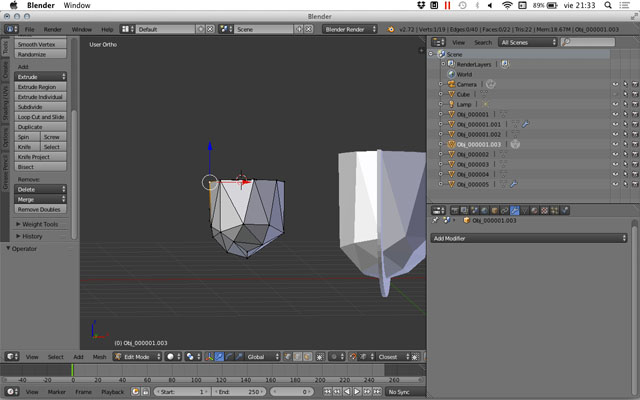640x400 pixels.
Task: Open the Material sphere properties tab icon
Action: [534, 210]
